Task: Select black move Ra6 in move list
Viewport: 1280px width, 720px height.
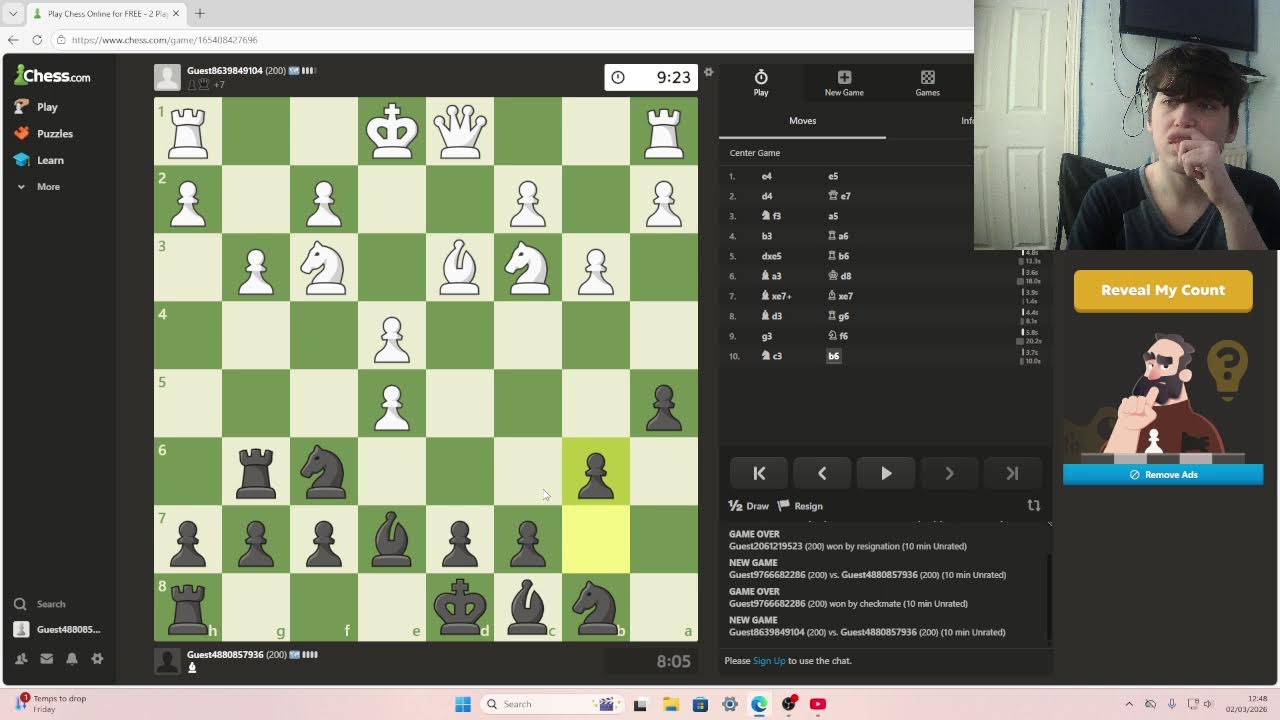Action: click(x=838, y=236)
